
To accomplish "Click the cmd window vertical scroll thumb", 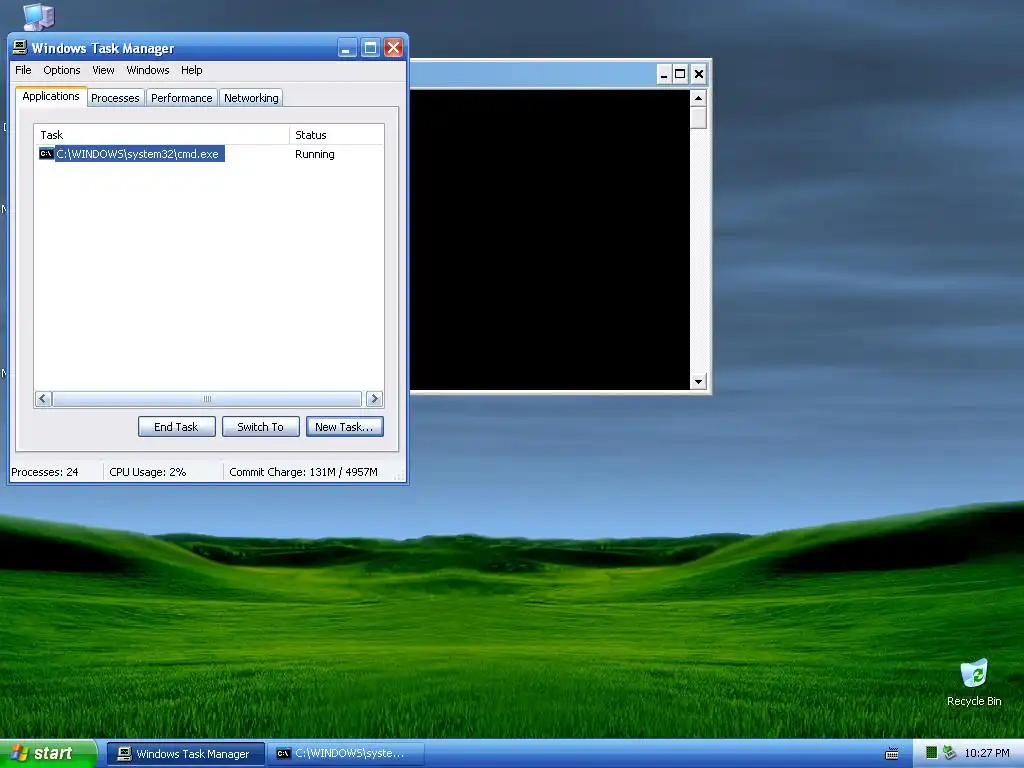I will pyautogui.click(x=698, y=118).
